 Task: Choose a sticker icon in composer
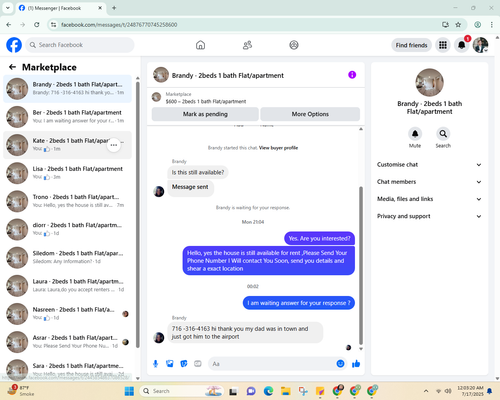(x=184, y=364)
